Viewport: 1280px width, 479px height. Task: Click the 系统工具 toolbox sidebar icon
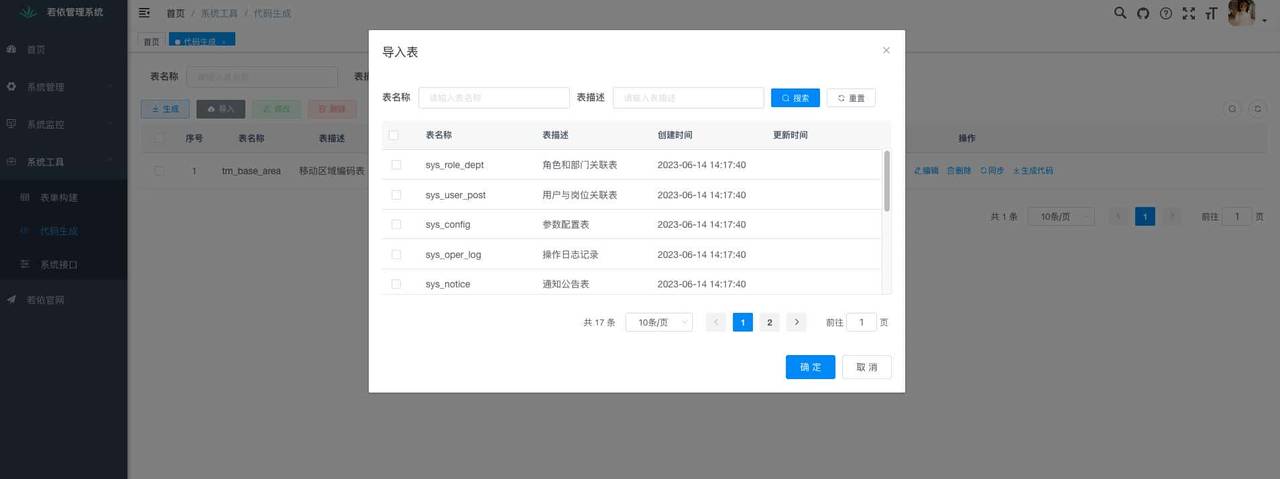click(11, 161)
